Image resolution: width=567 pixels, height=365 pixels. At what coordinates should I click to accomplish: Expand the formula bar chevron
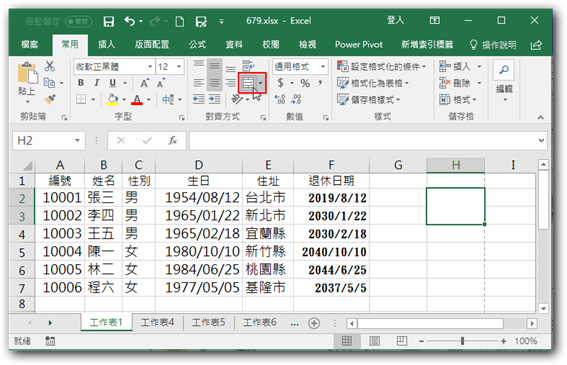tap(541, 140)
